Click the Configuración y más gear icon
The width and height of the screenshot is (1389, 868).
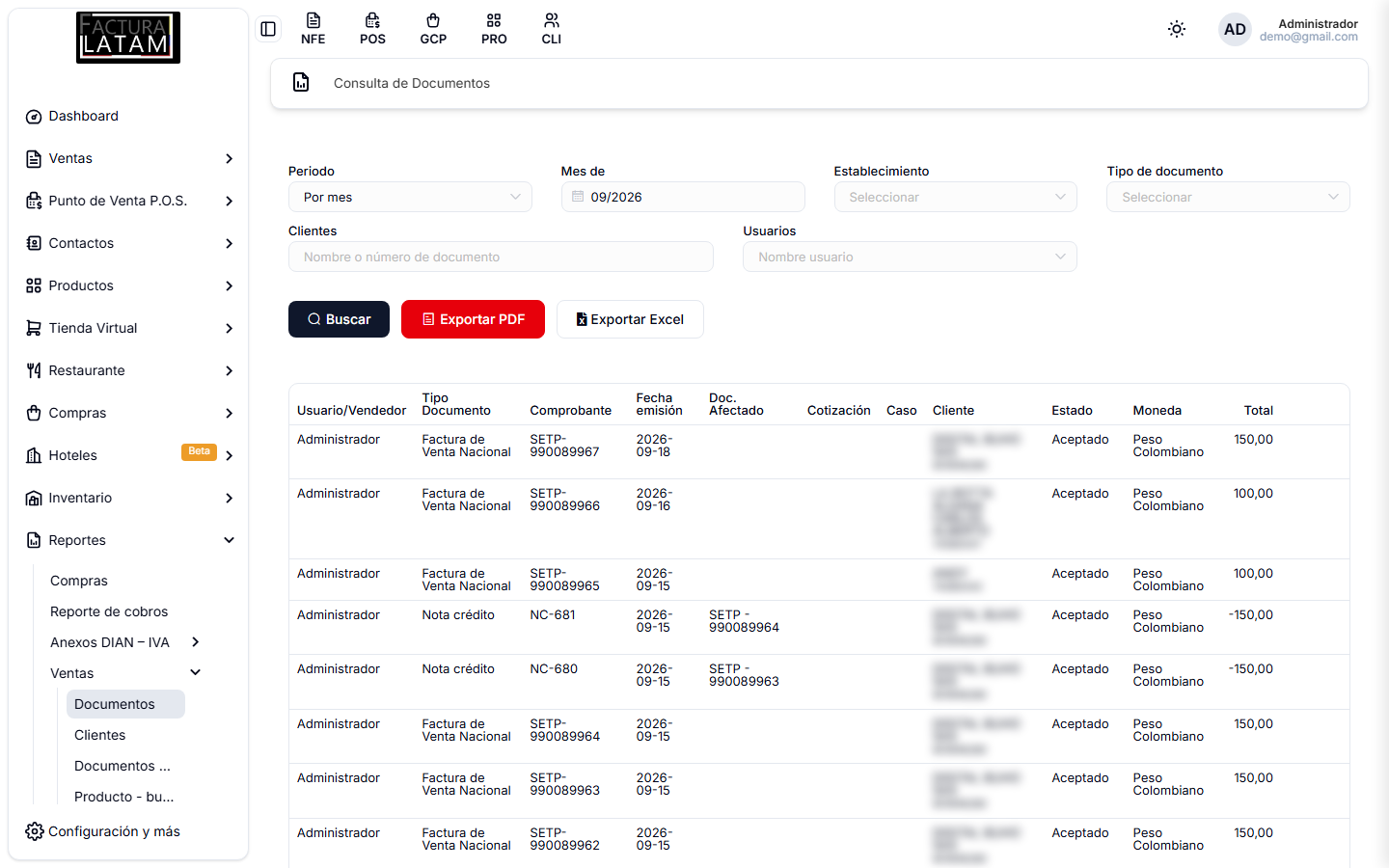coord(35,831)
